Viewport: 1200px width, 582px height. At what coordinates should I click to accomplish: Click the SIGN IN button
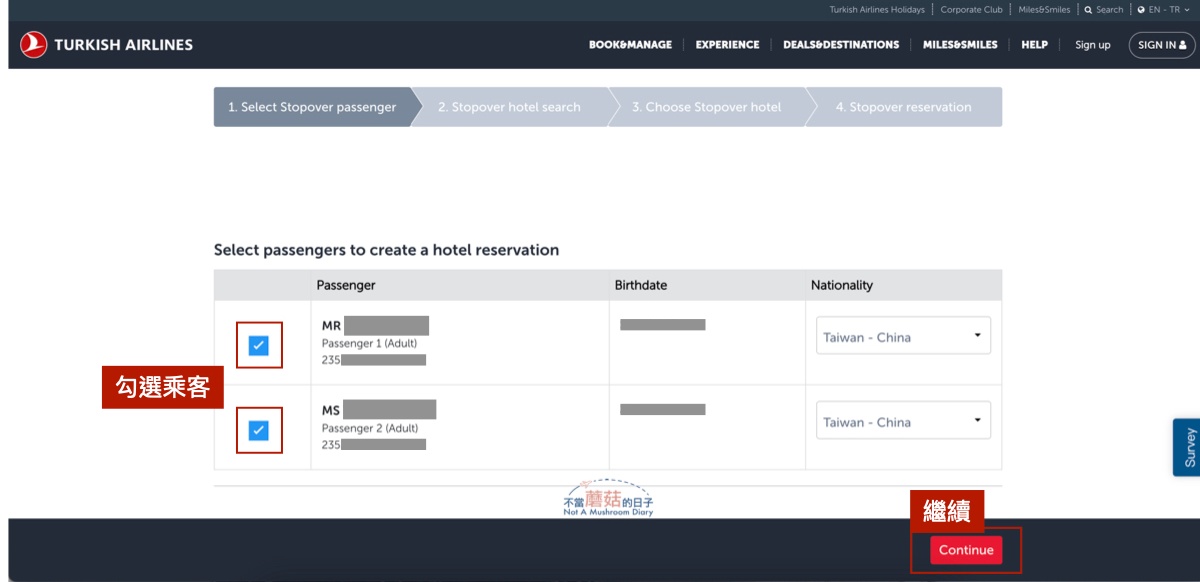(x=1161, y=45)
